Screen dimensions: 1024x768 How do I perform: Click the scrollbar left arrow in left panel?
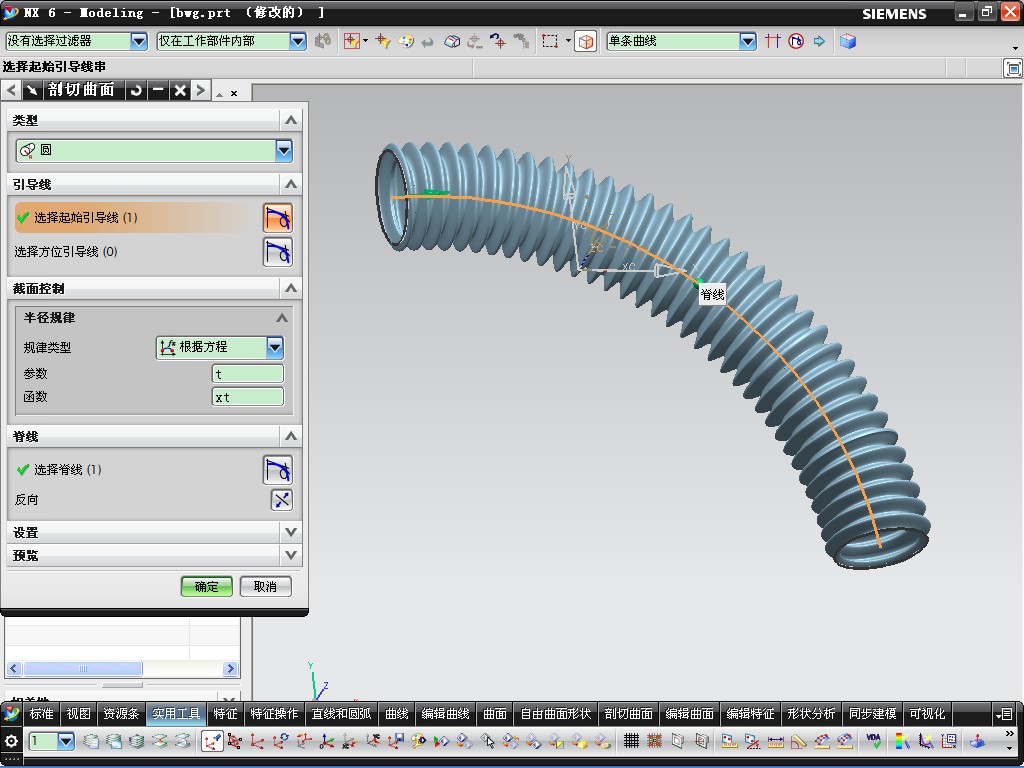pos(14,669)
